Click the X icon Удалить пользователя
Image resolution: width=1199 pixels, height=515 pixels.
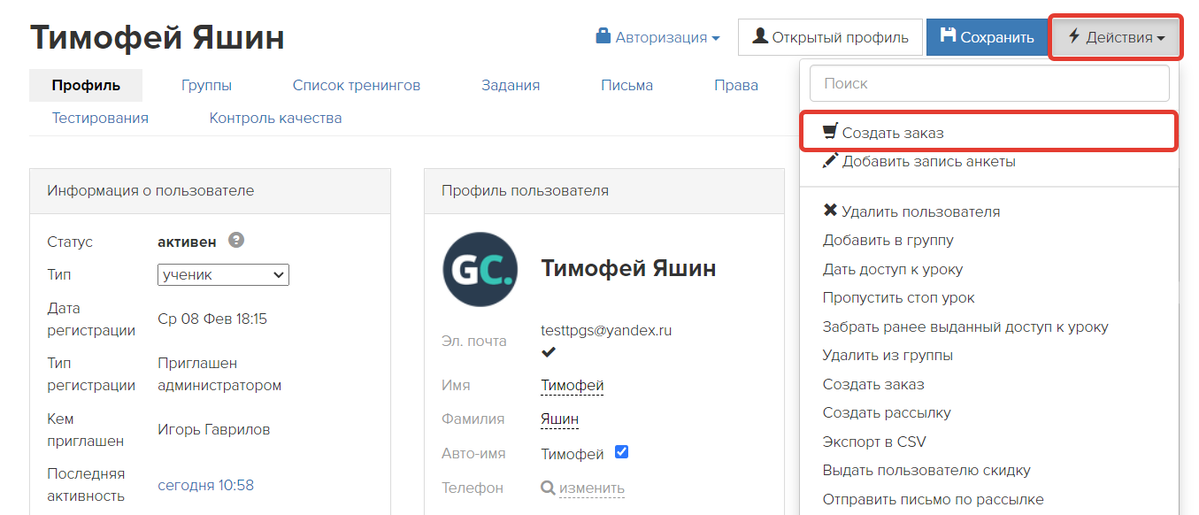point(830,211)
